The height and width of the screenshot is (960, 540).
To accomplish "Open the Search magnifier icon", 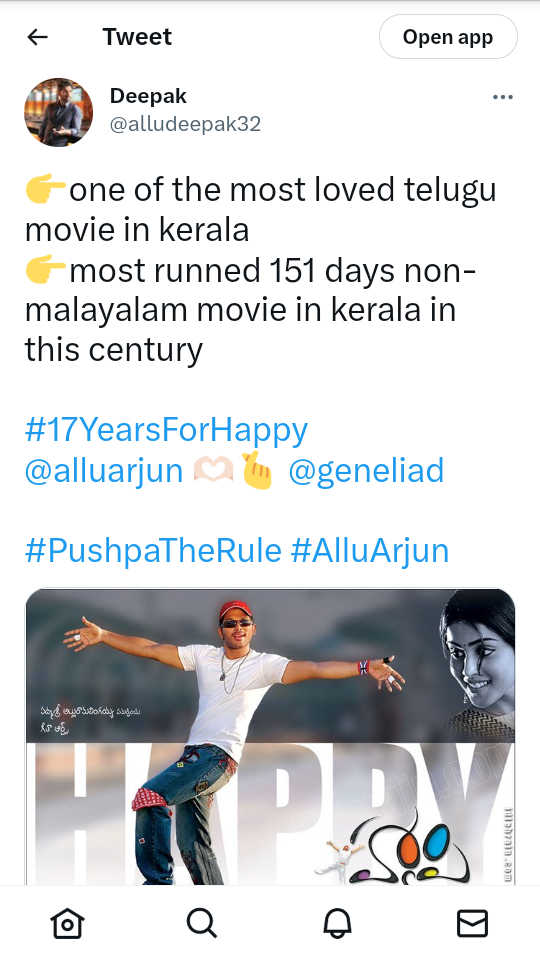I will click(202, 923).
